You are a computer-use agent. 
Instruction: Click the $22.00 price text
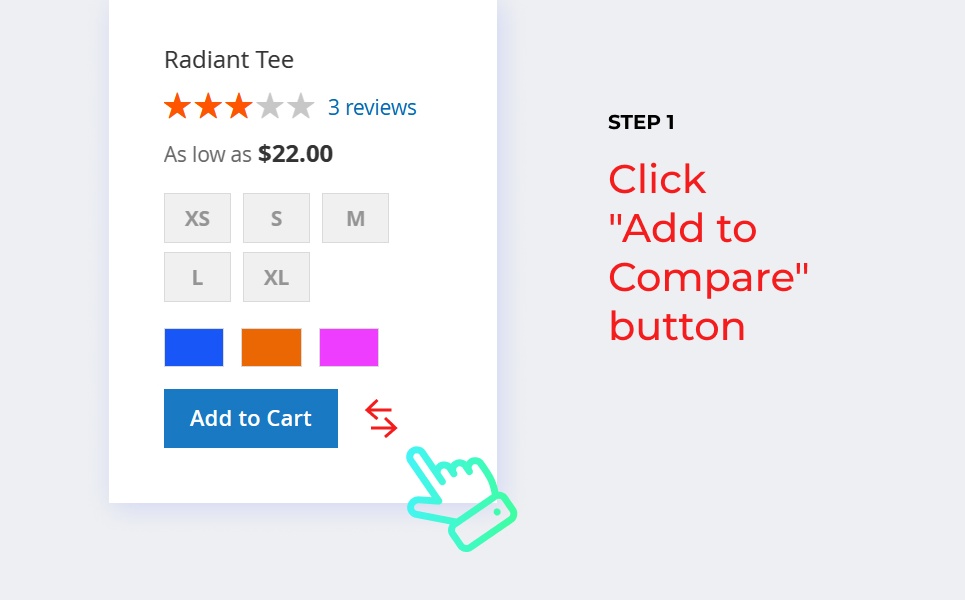tap(295, 154)
